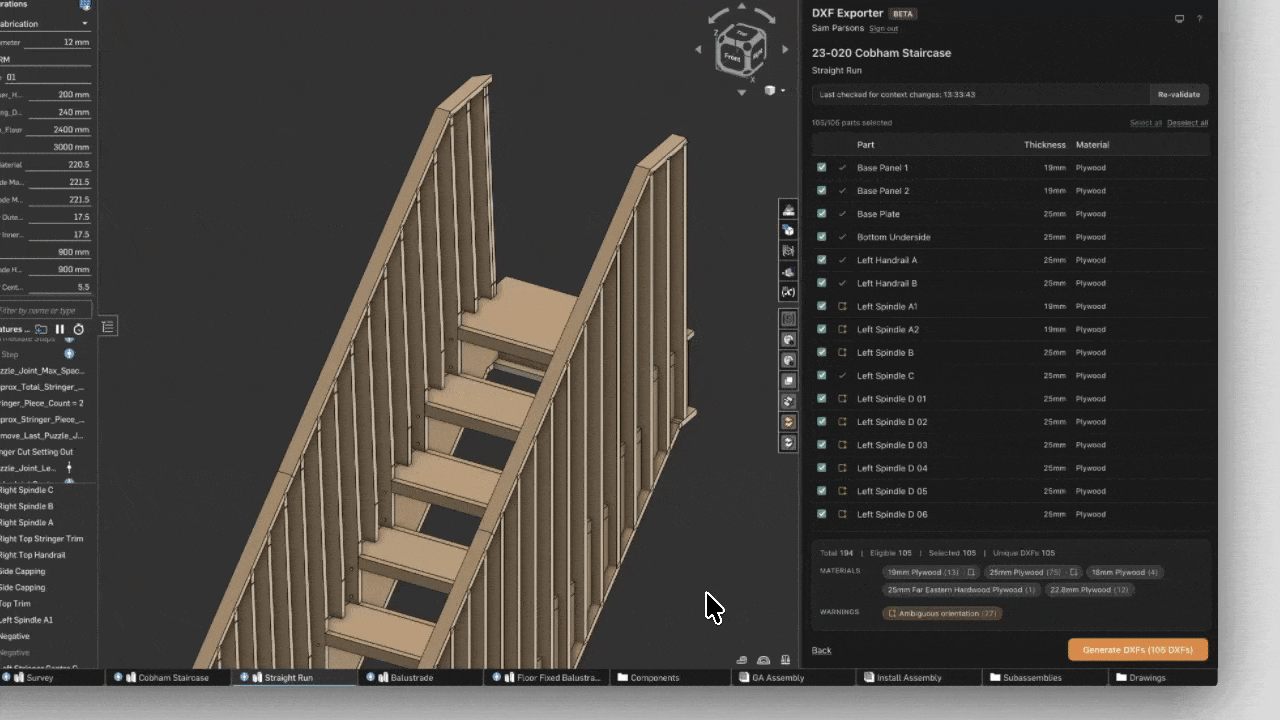Open the Survey tab
The height and width of the screenshot is (720, 1280).
[x=52, y=677]
